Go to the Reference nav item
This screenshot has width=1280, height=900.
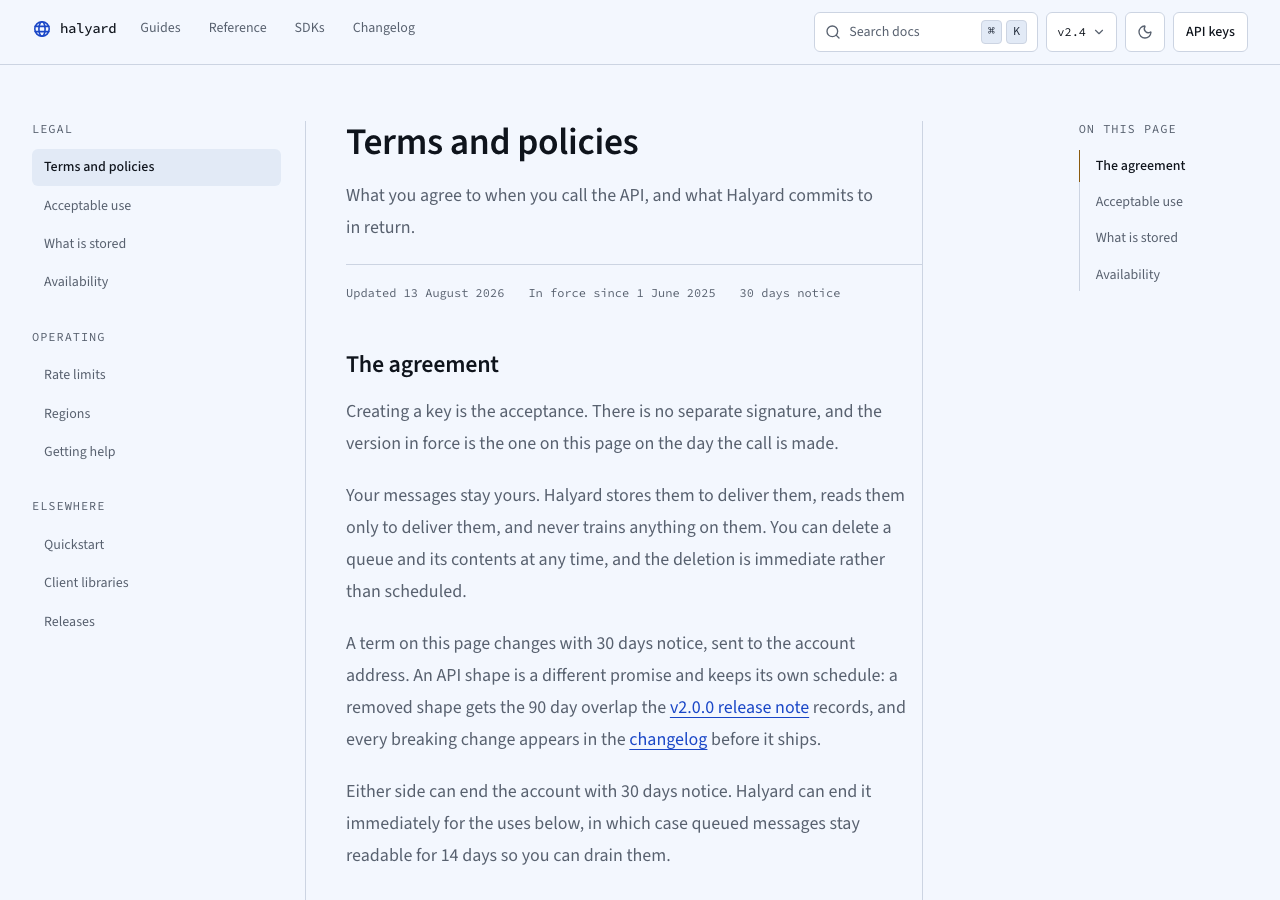(x=238, y=28)
